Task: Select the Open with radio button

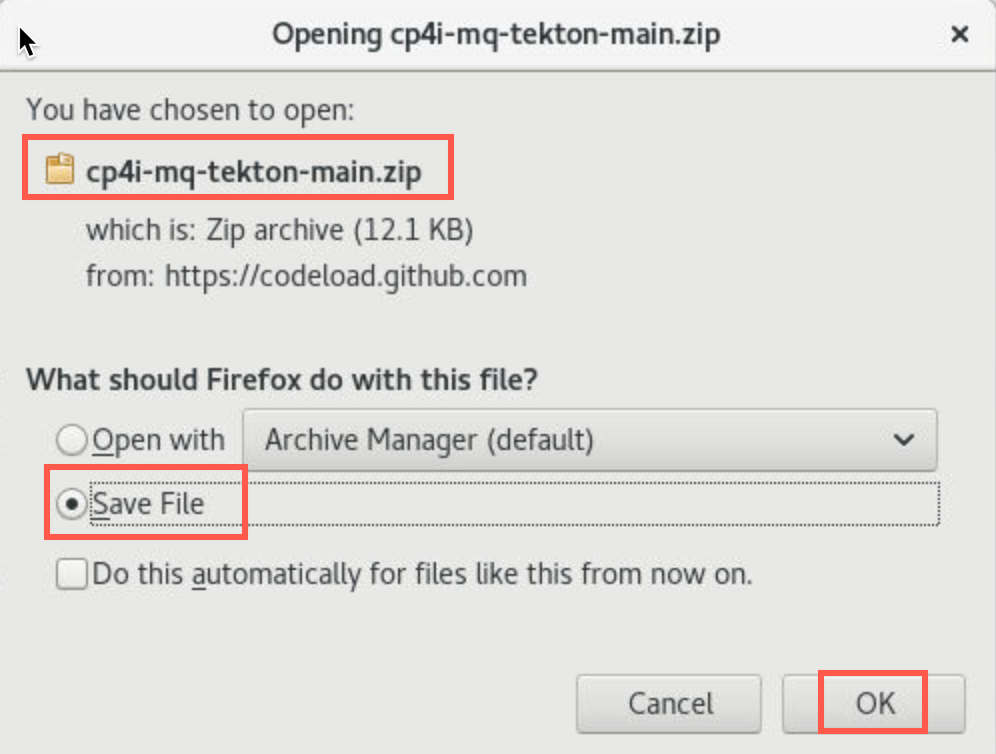Action: coord(71,440)
